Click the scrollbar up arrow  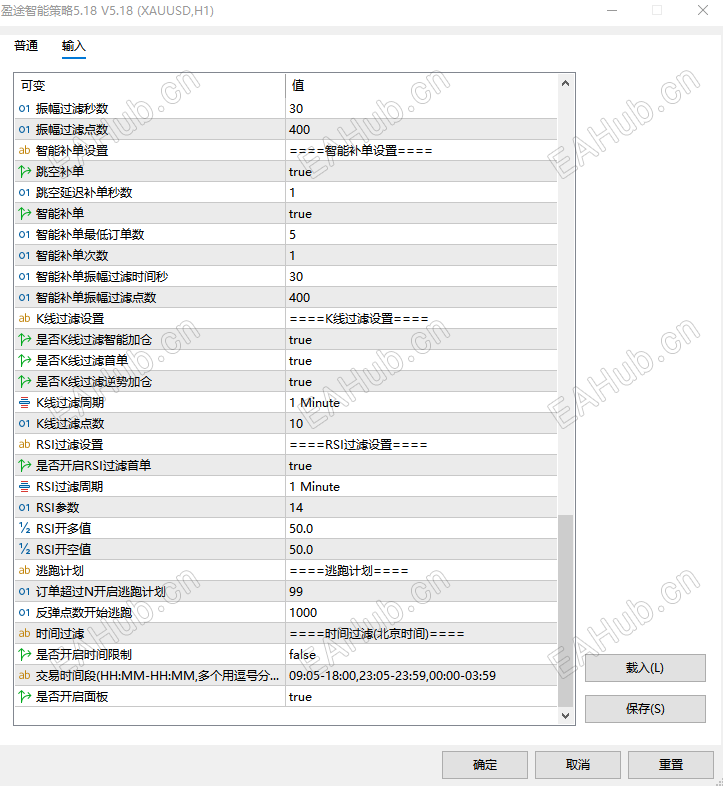coord(566,83)
